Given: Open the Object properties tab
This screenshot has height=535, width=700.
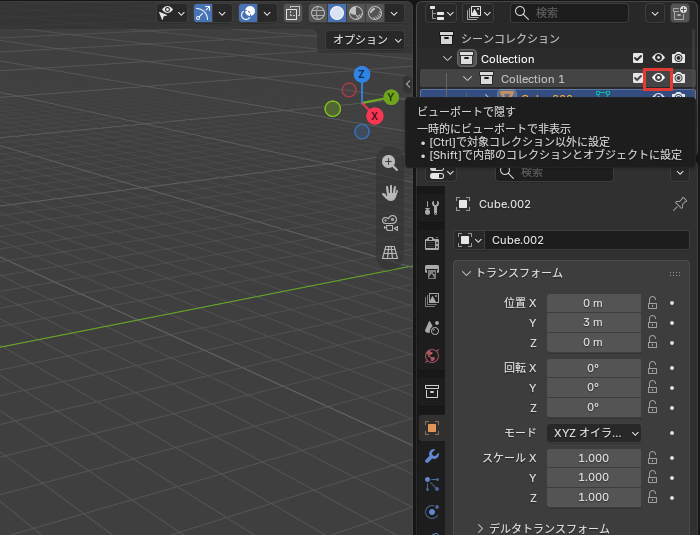Looking at the screenshot, I should coord(432,428).
